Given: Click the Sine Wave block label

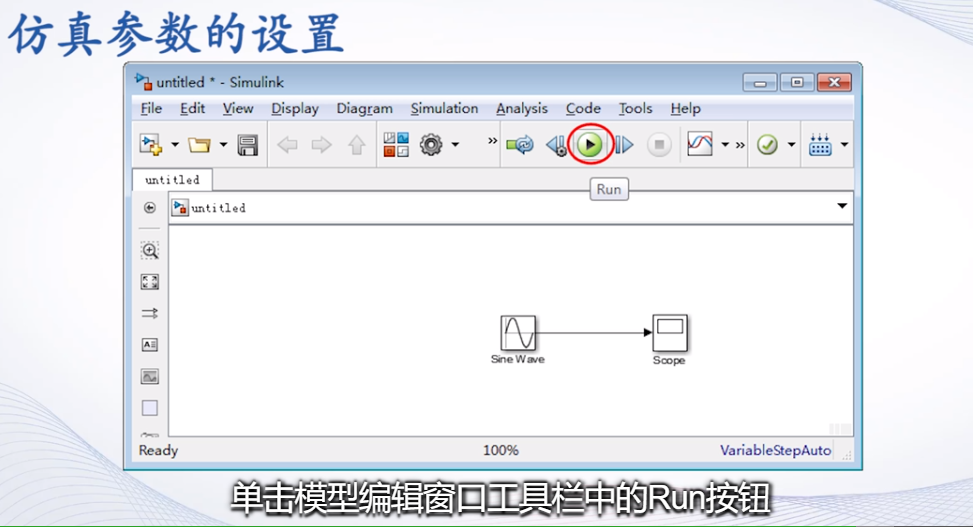Looking at the screenshot, I should (x=518, y=359).
